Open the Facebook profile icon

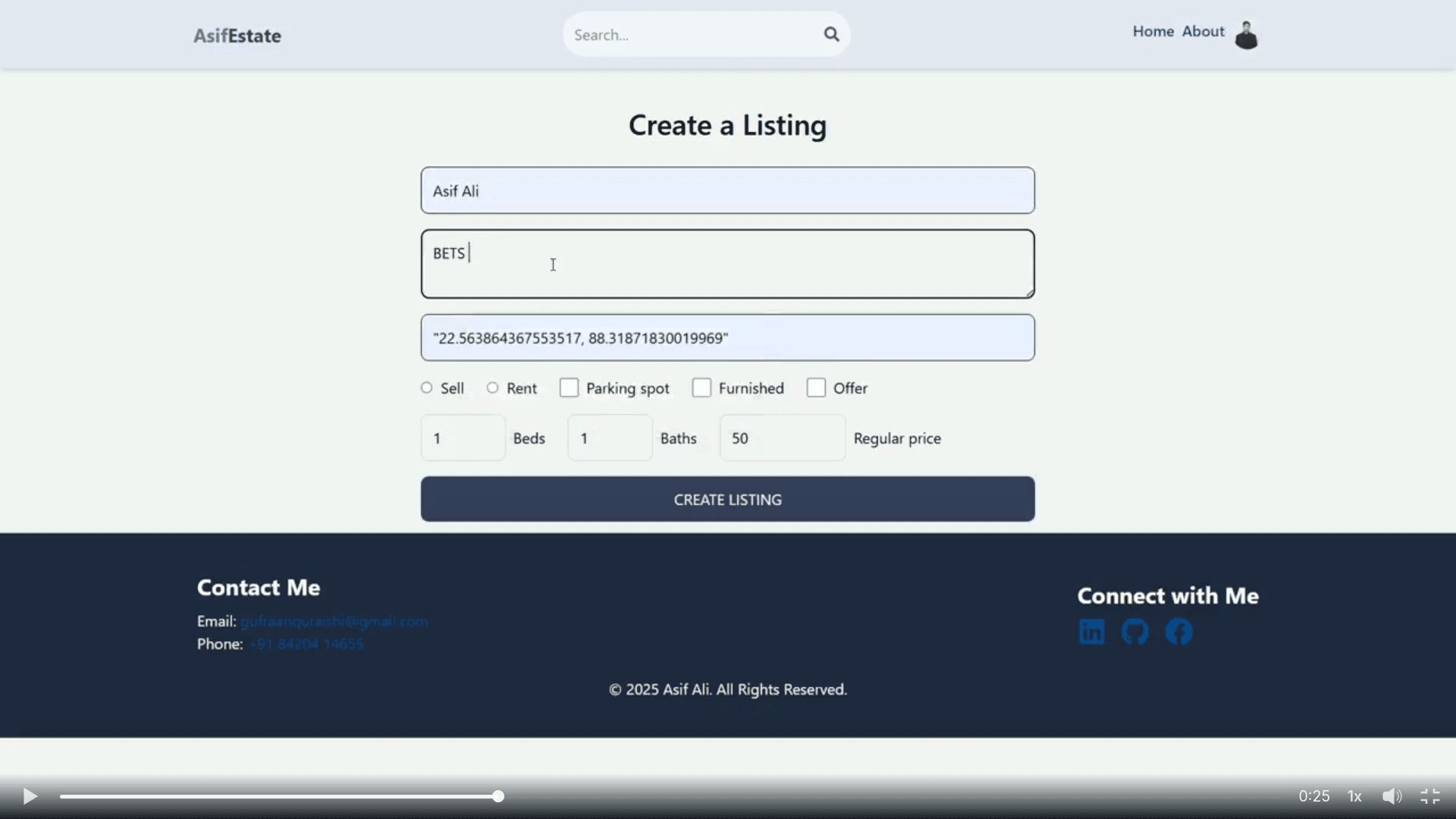click(1179, 632)
